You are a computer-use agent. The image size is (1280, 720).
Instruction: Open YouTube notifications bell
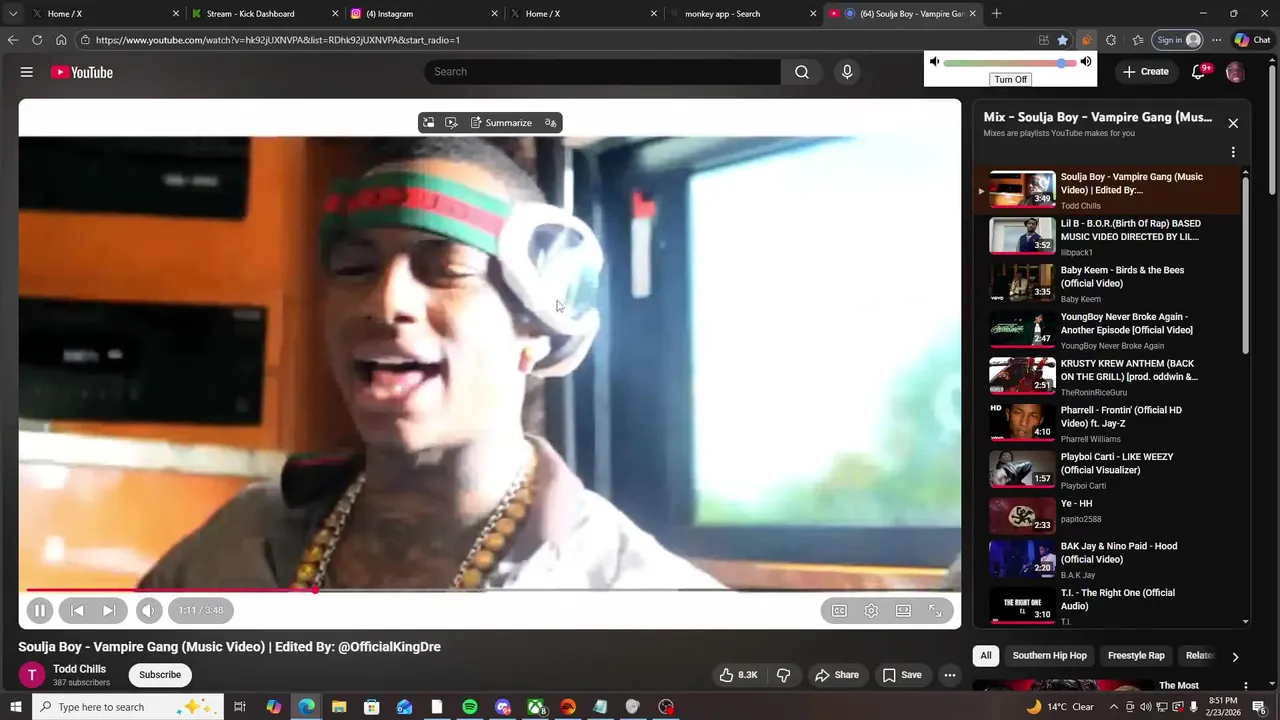point(1199,72)
